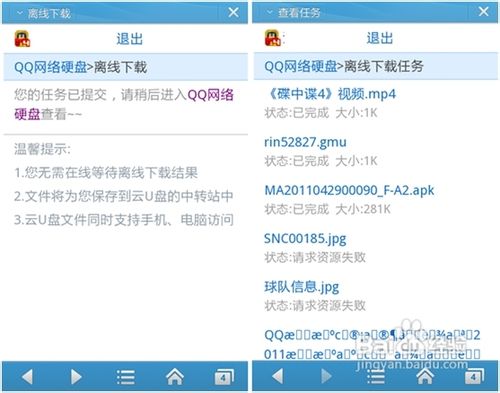The image size is (500, 393).
Task: Go home via the house icon in the right screen
Action: 425,376
